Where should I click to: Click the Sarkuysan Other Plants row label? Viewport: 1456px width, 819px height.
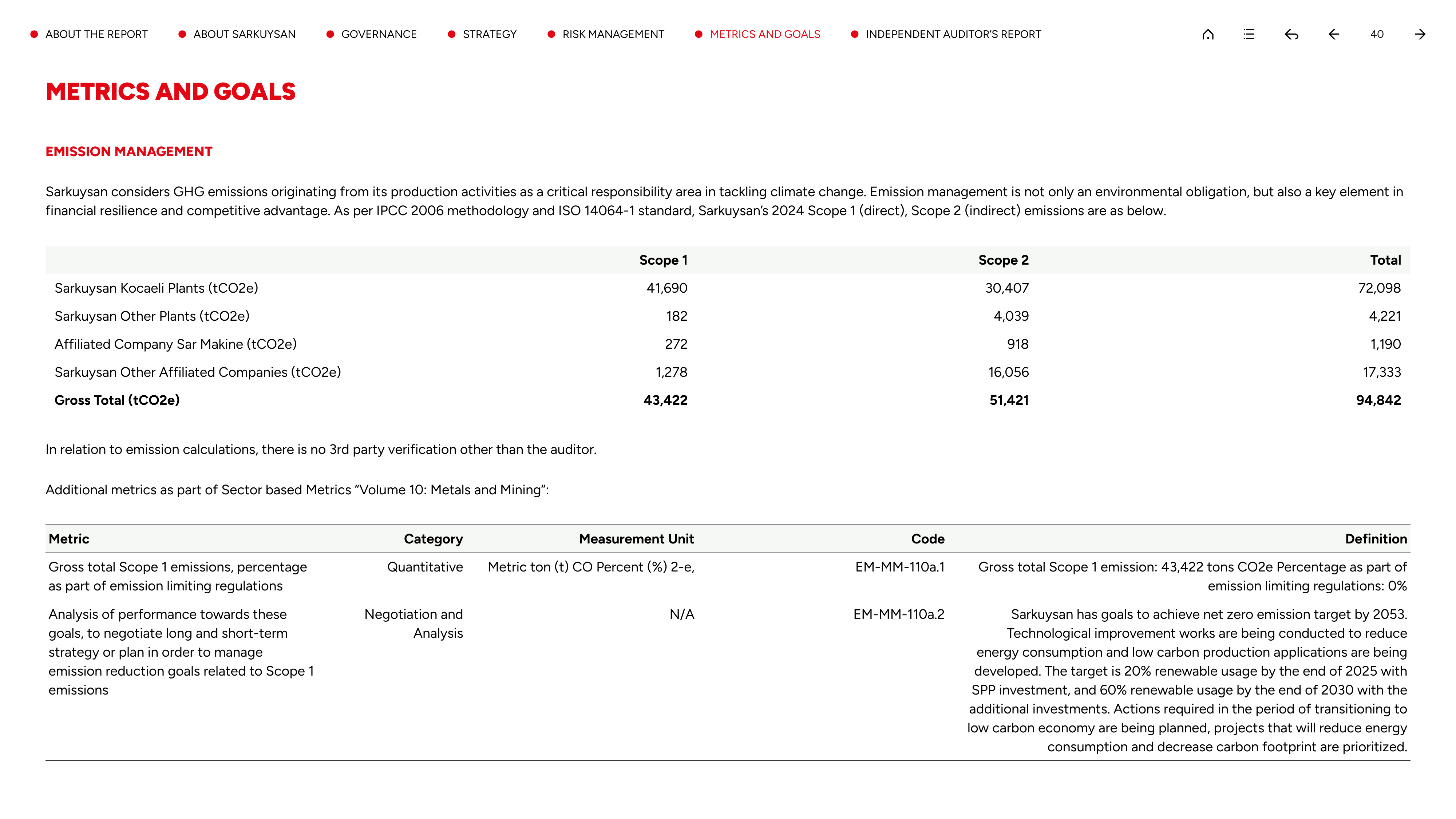pos(151,316)
